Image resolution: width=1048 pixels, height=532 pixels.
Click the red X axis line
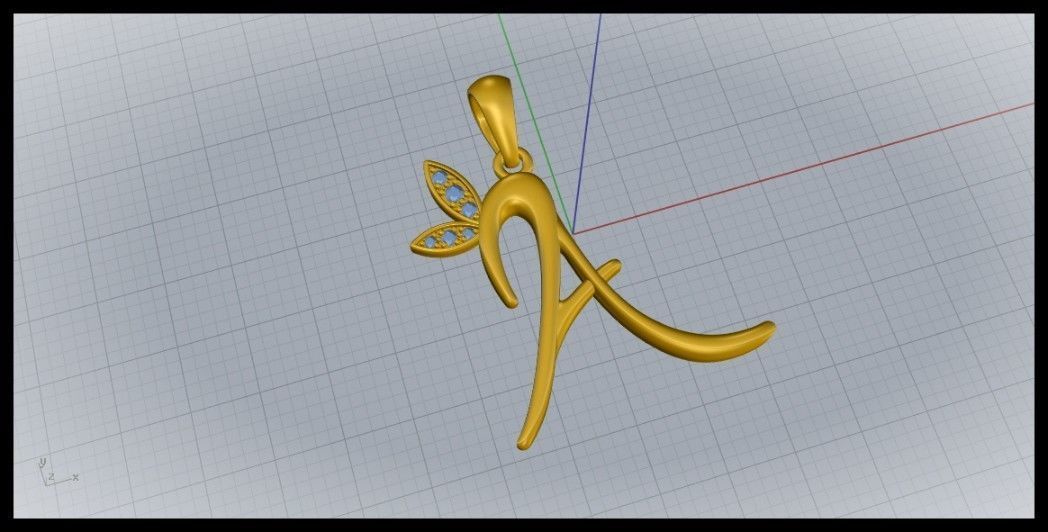click(x=802, y=168)
